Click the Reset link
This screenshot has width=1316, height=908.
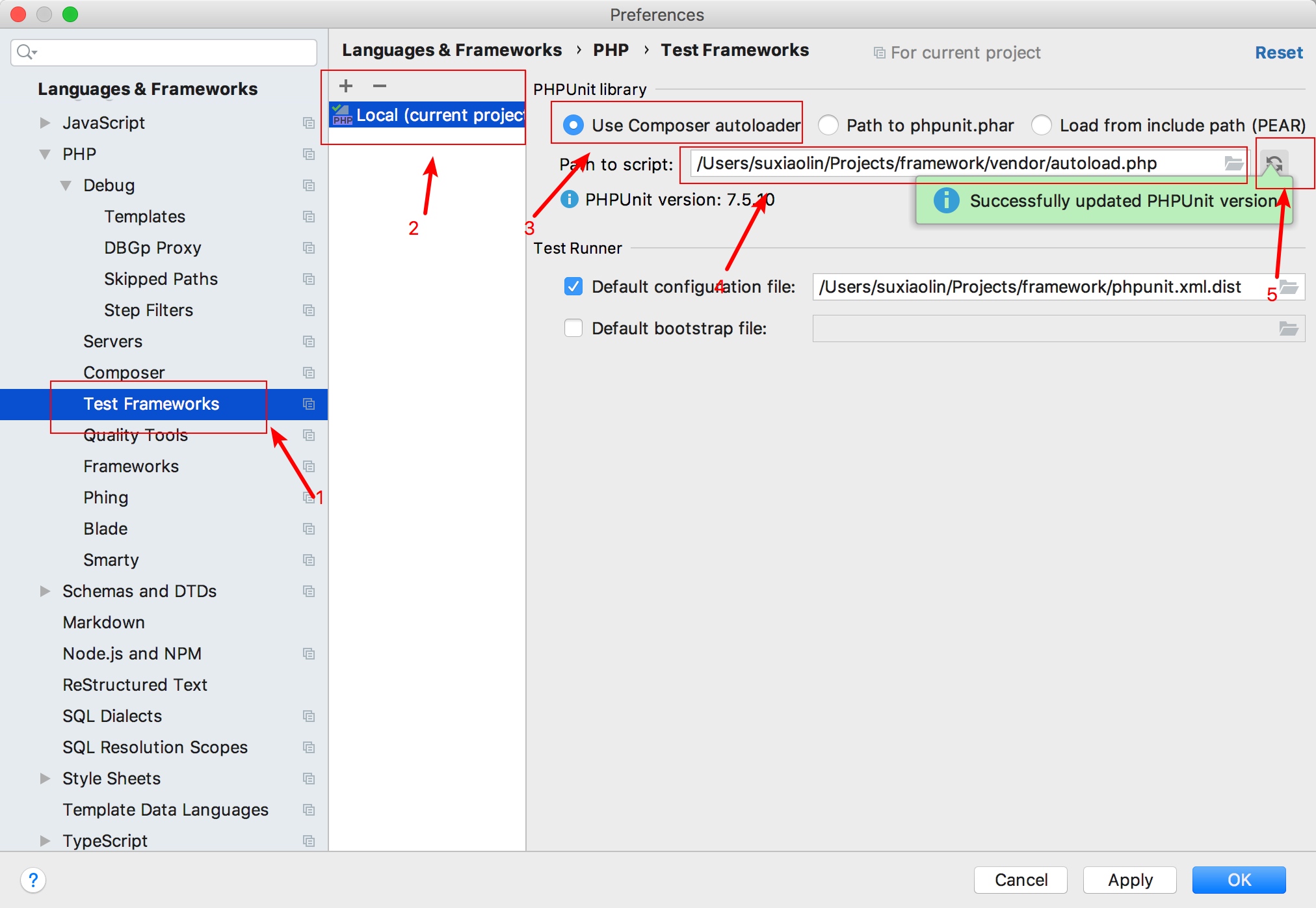[1278, 53]
